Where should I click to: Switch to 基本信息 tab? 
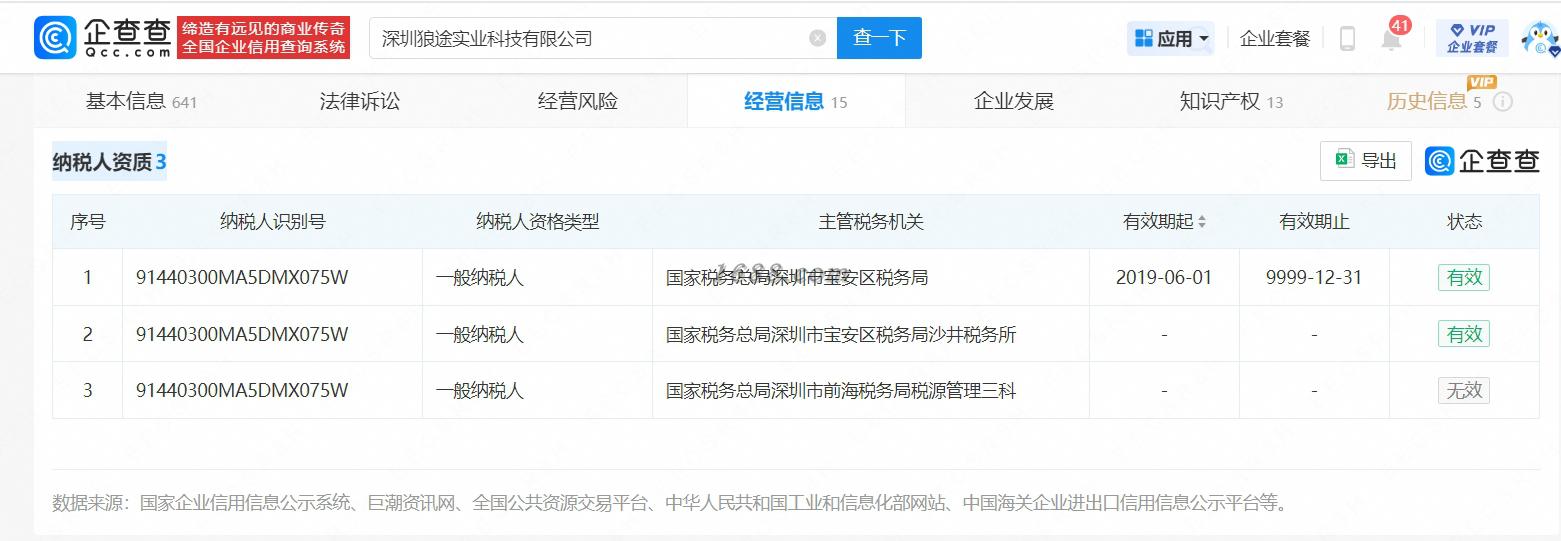tap(141, 101)
